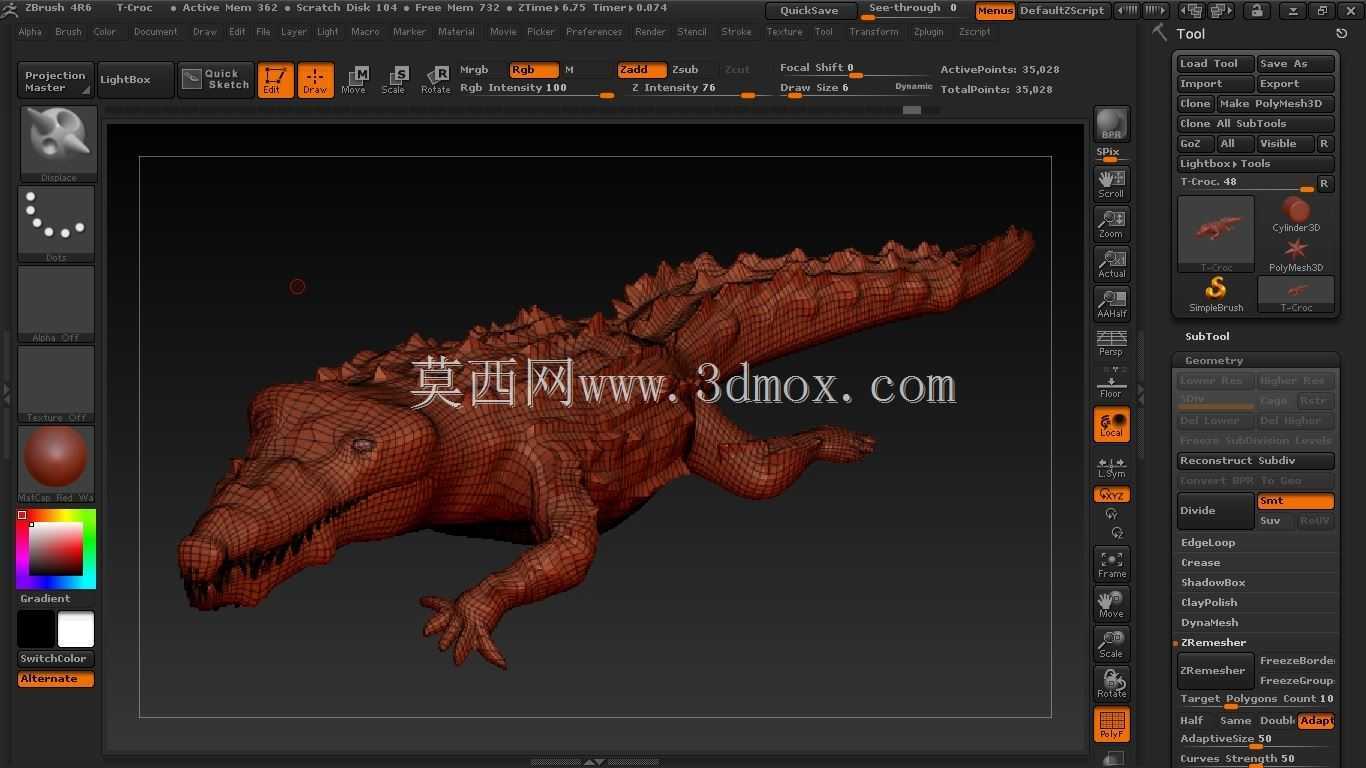Pick a color in the color picker square

point(55,549)
